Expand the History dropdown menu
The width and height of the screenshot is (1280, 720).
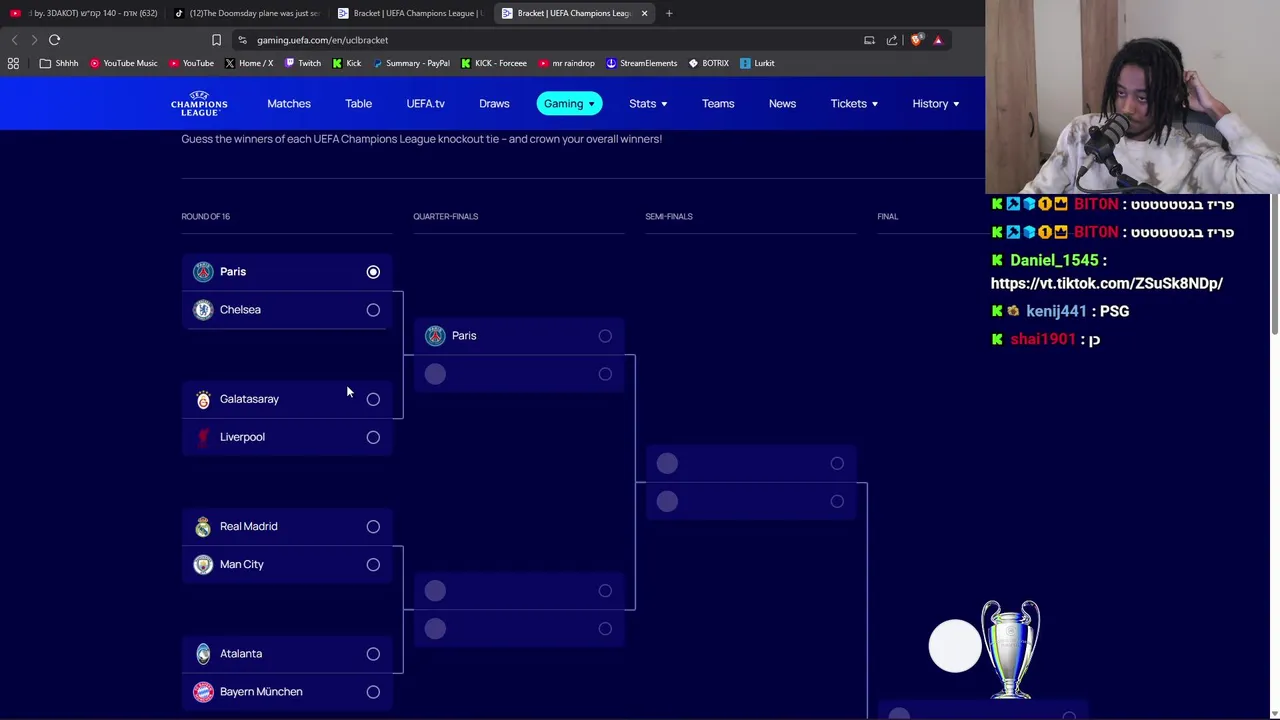936,103
